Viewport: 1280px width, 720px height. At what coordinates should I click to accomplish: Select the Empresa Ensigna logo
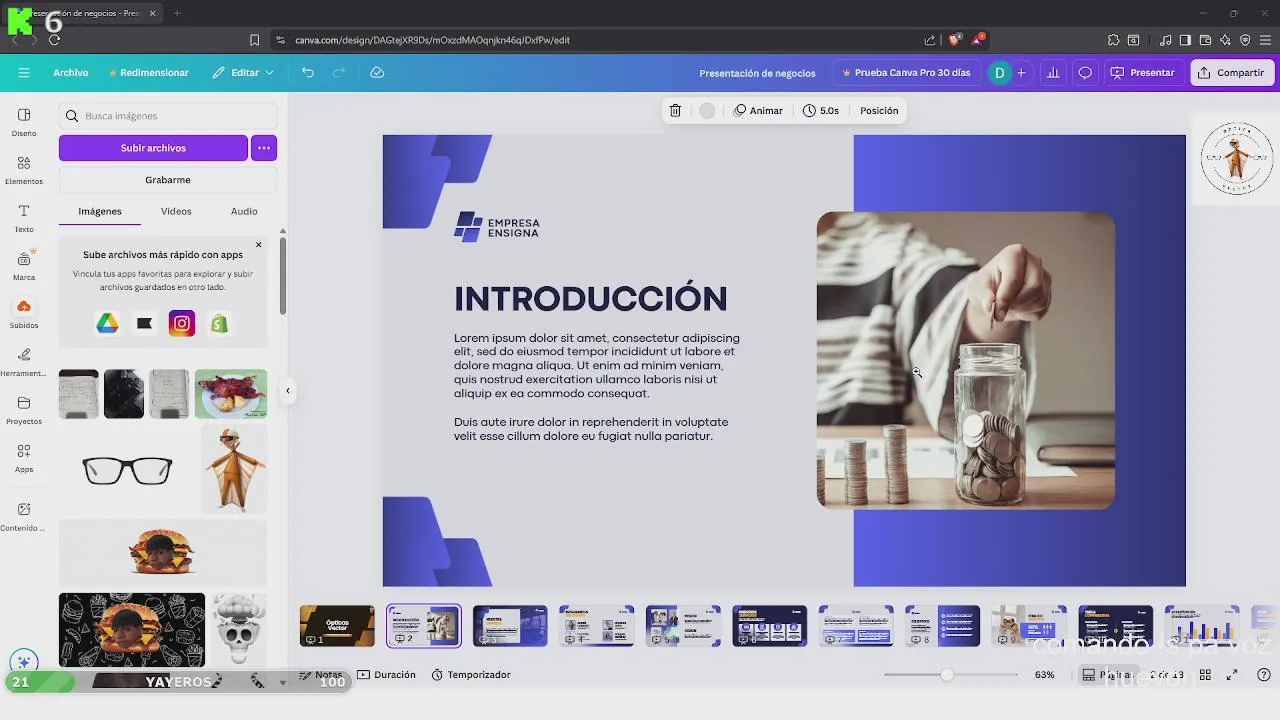(x=497, y=227)
